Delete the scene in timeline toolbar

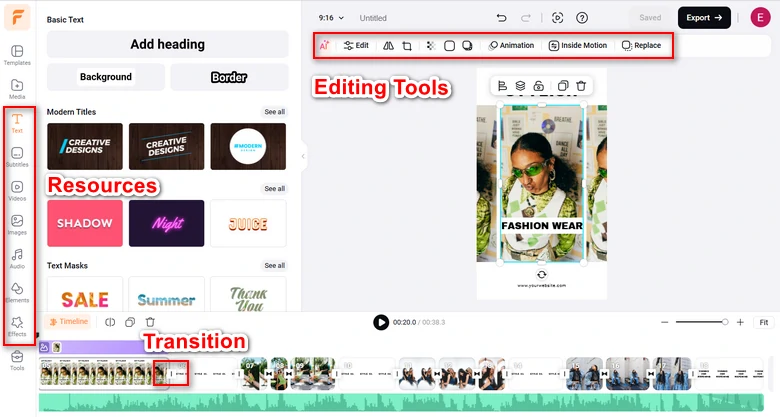pyautogui.click(x=150, y=322)
